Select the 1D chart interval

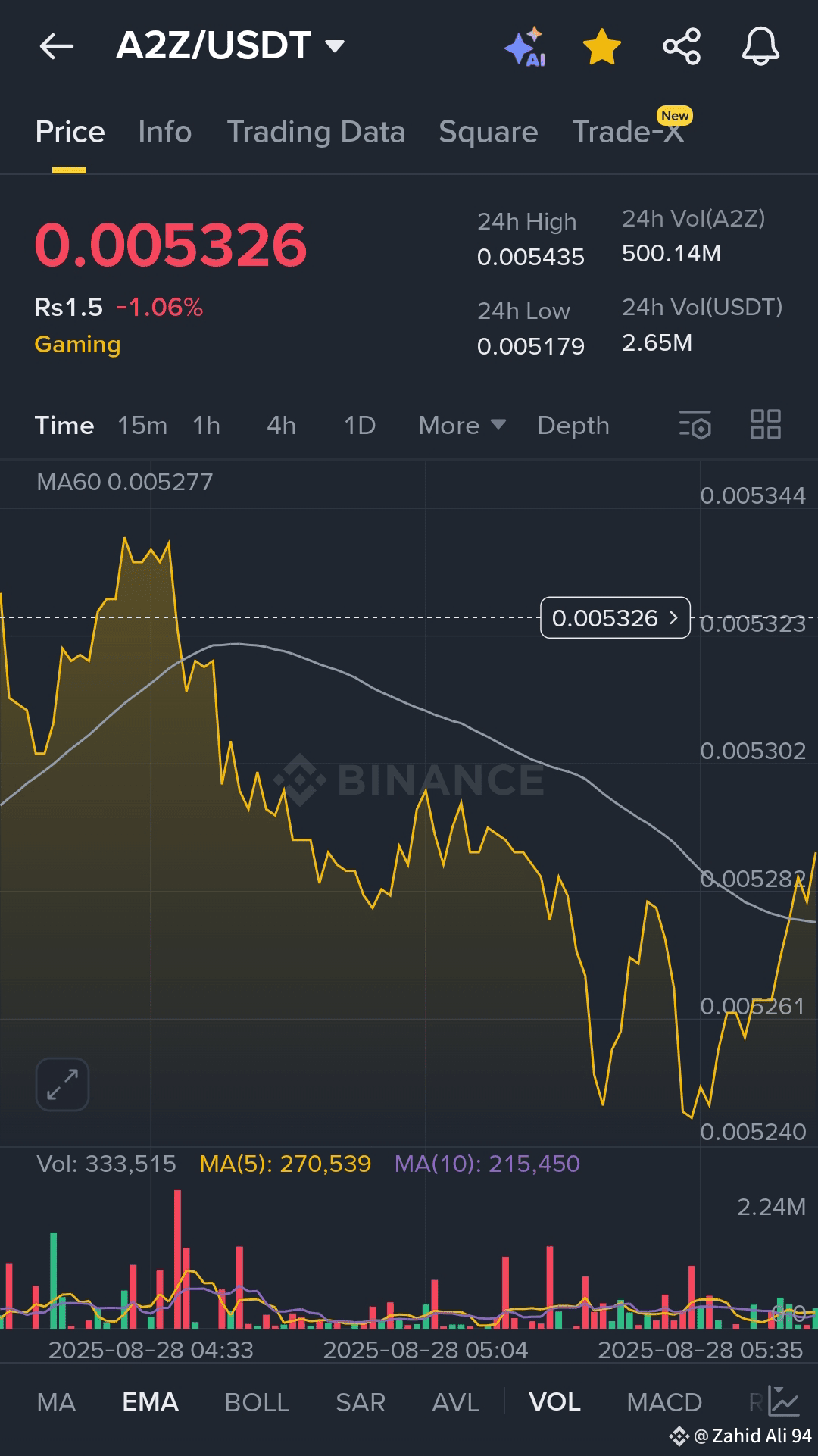360,426
